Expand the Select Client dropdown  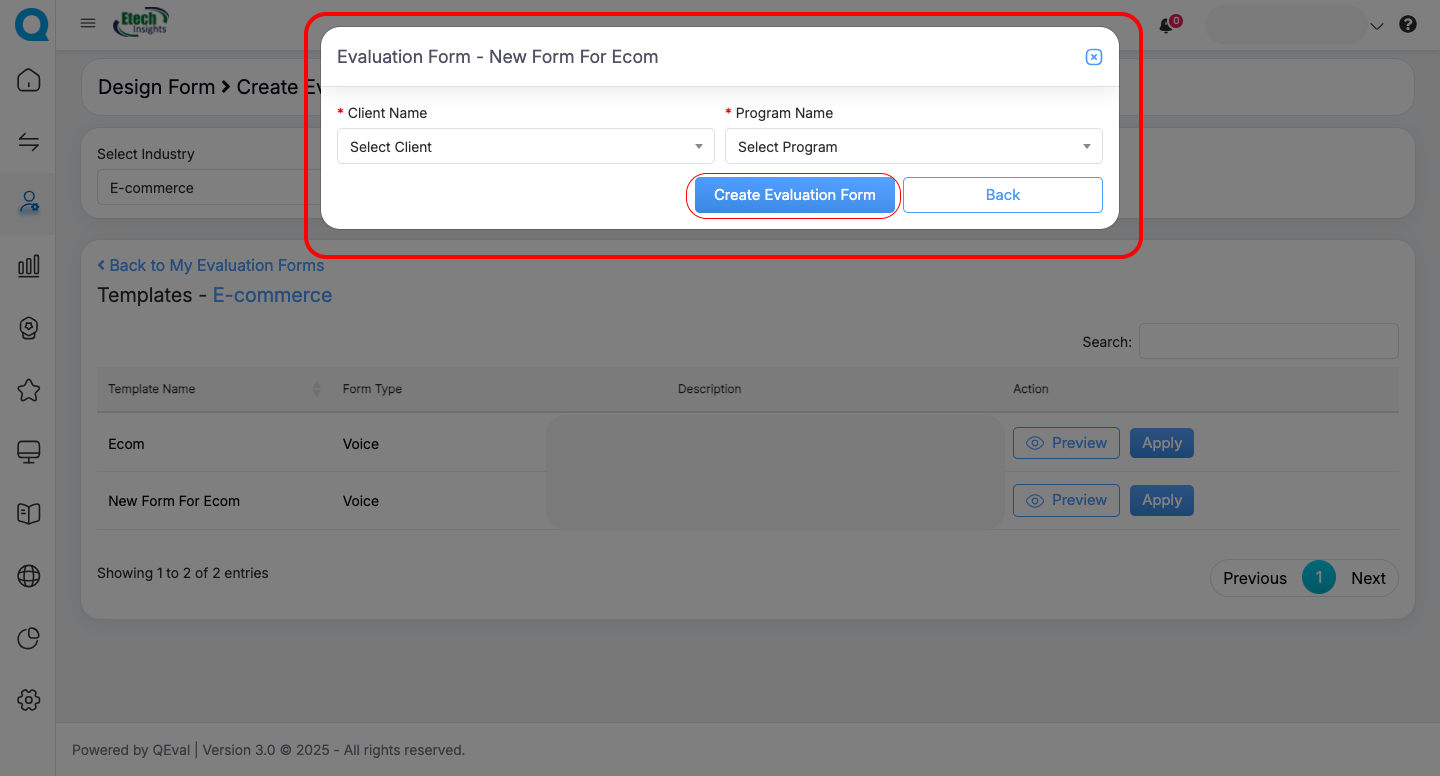coord(525,147)
